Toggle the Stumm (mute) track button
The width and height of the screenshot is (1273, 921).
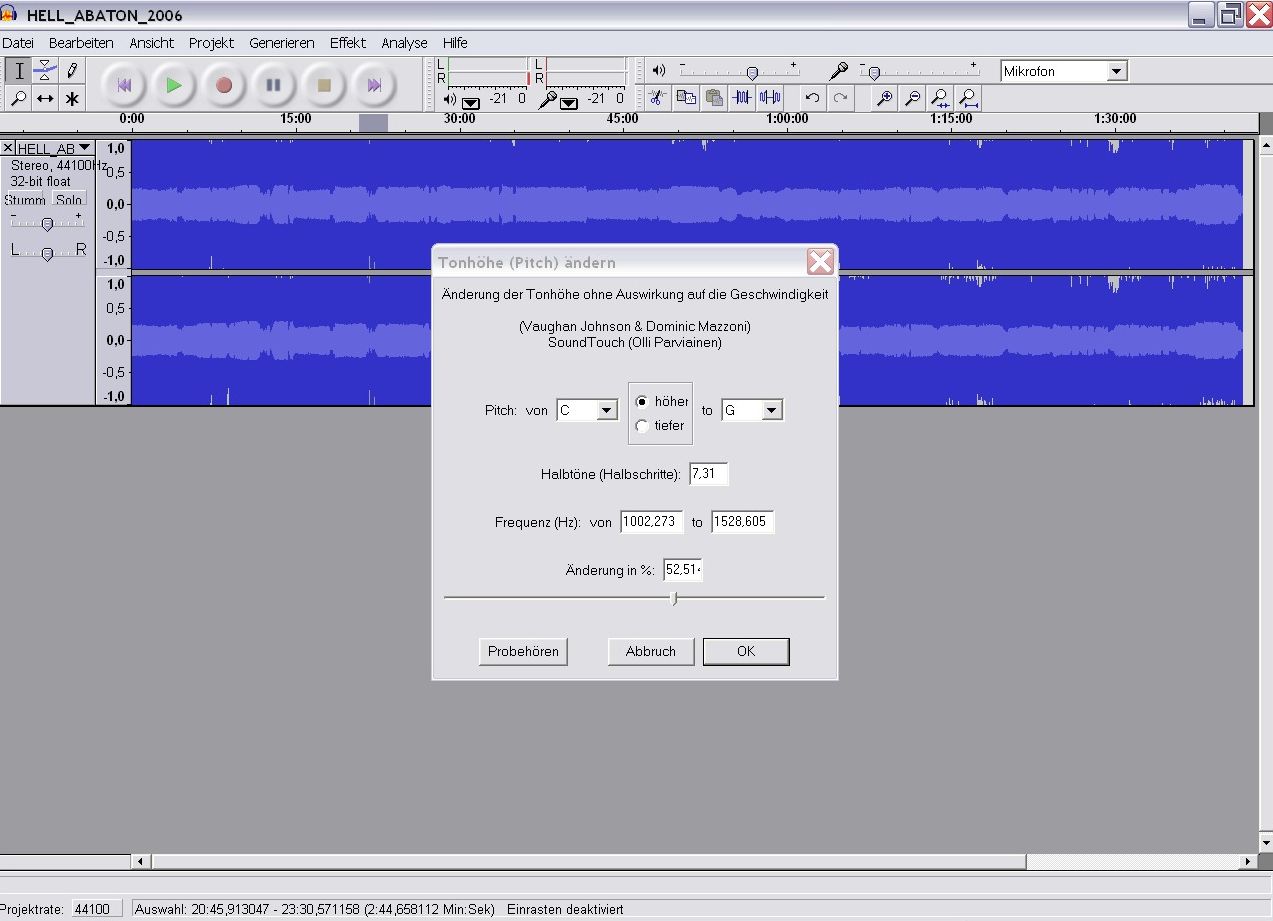pos(25,200)
